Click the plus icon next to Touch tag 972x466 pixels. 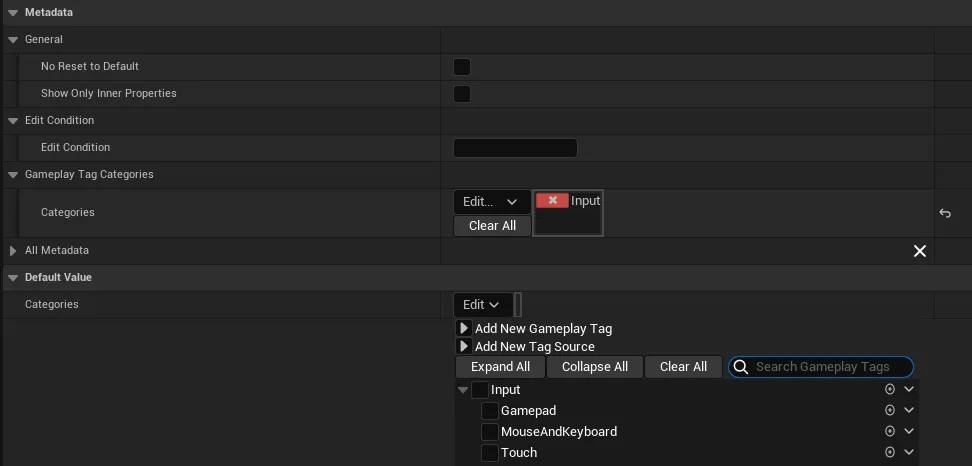pyautogui.click(x=889, y=452)
